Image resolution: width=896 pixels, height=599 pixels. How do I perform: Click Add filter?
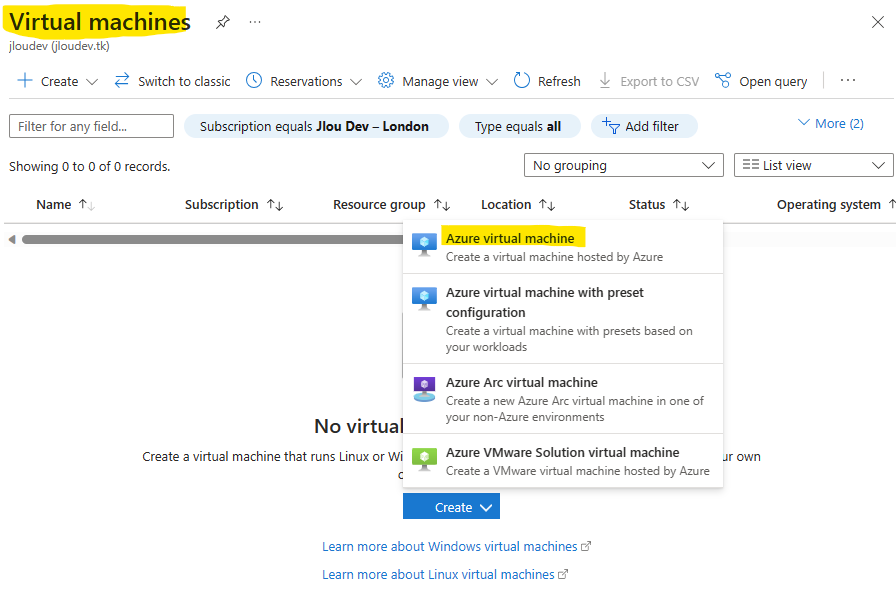(644, 126)
